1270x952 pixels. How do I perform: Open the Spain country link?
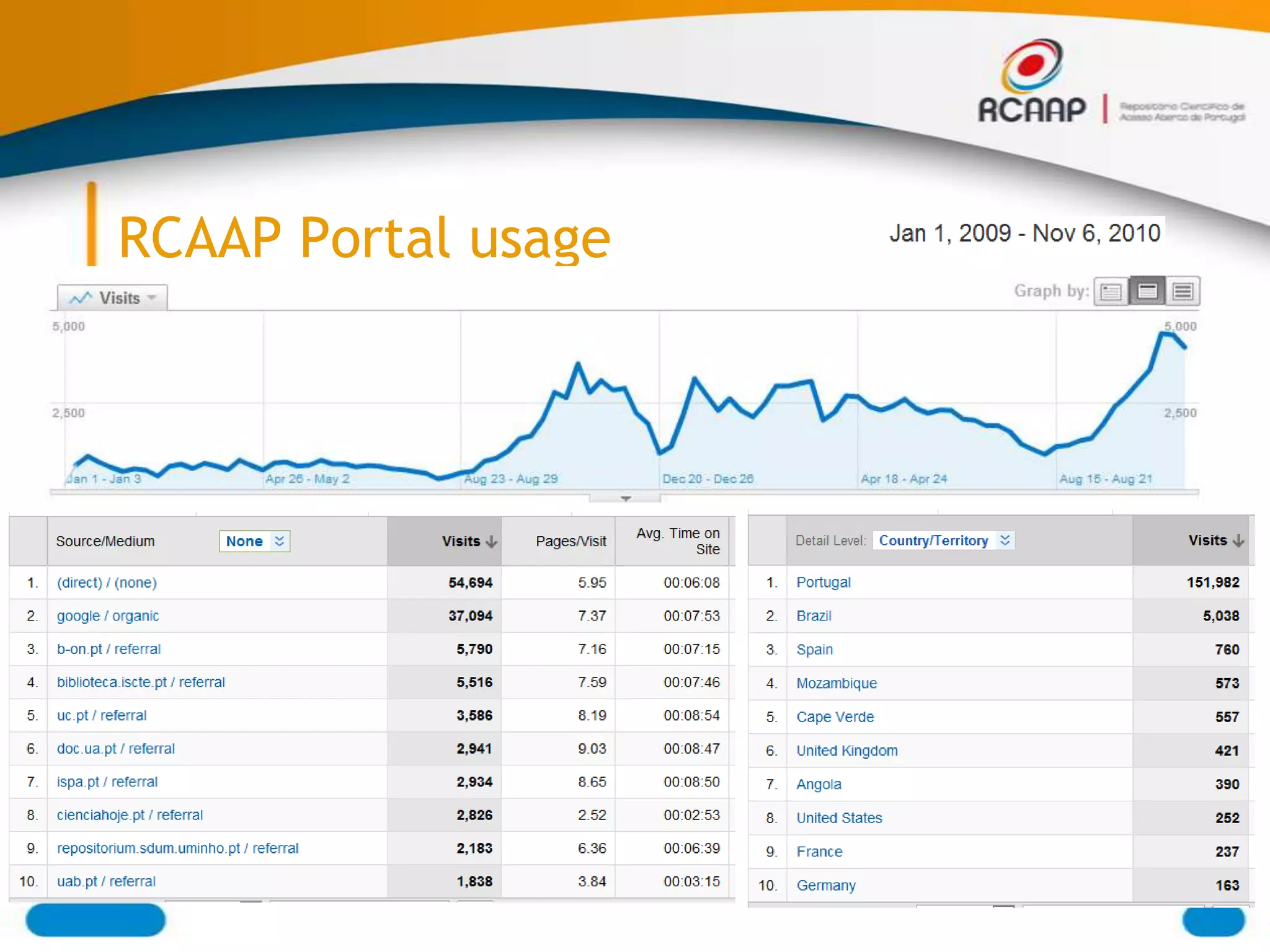click(814, 650)
